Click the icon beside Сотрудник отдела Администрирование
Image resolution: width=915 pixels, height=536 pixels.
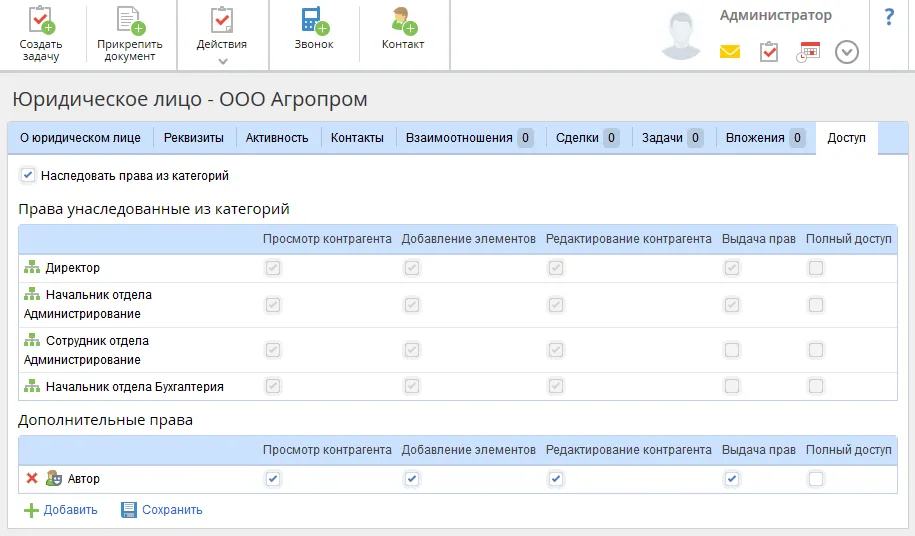(32, 339)
